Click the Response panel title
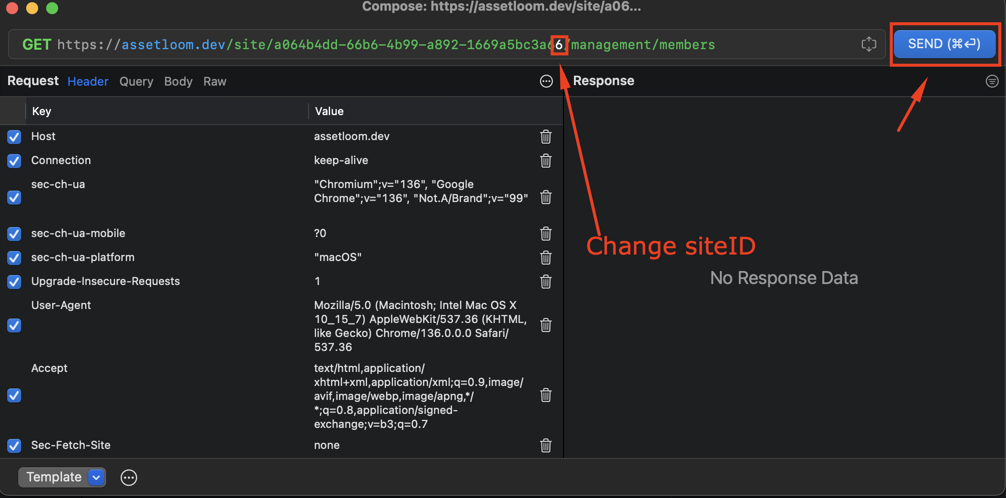Viewport: 1006px width, 498px height. click(x=604, y=81)
